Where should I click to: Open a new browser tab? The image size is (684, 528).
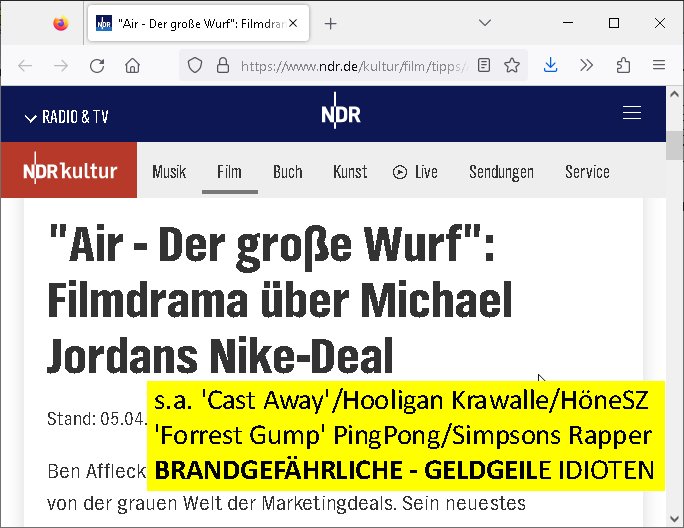tap(331, 24)
